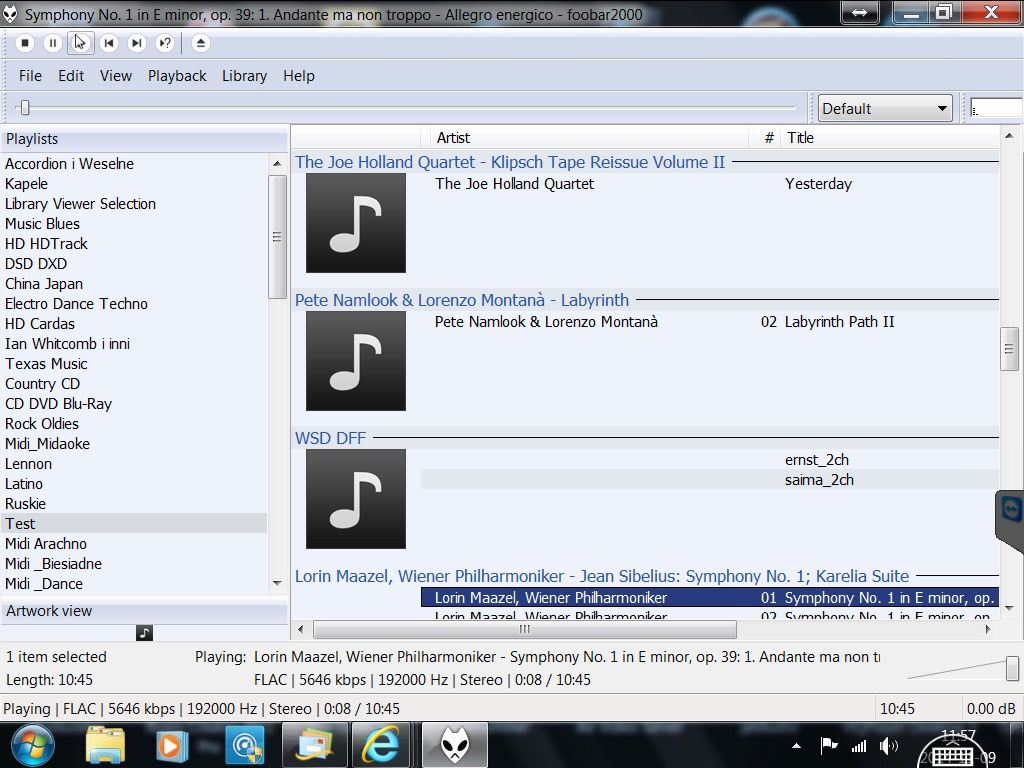Click the Labyrinth album artwork thumbnail
Screen dimensions: 1024x768
click(356, 361)
